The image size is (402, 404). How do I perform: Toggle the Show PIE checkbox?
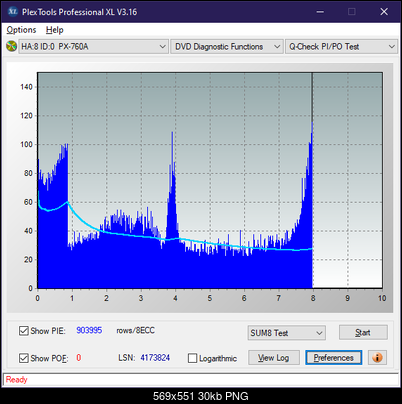click(24, 331)
